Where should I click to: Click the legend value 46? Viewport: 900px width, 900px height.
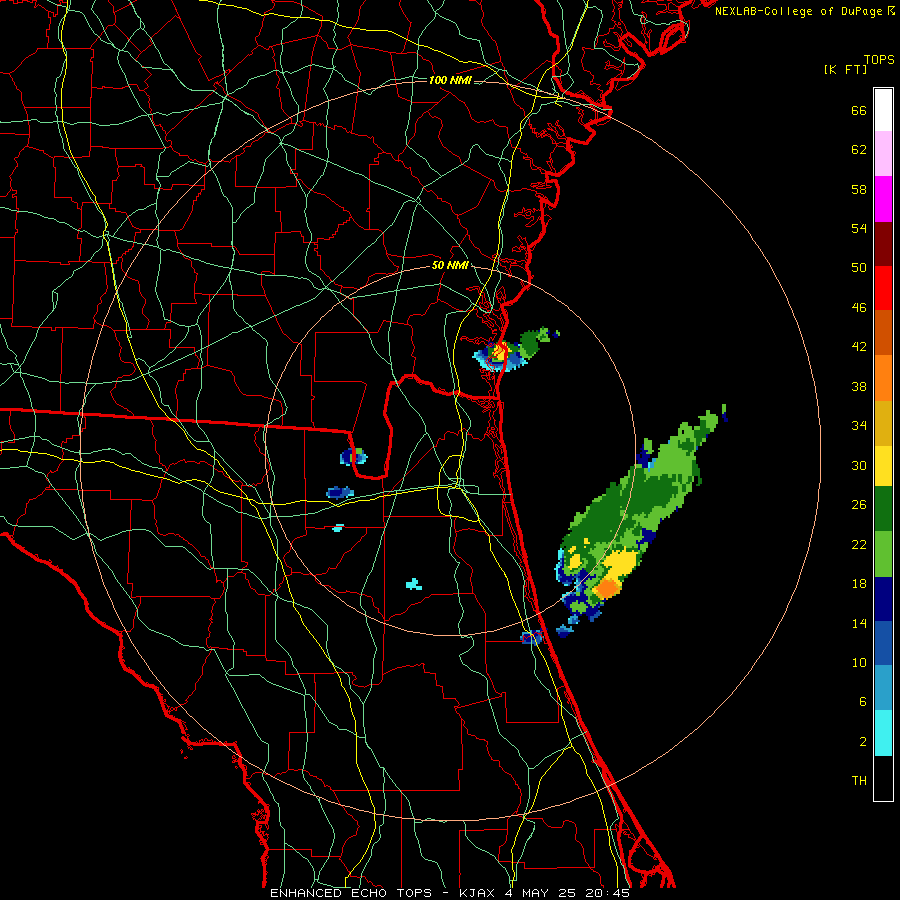click(x=859, y=308)
